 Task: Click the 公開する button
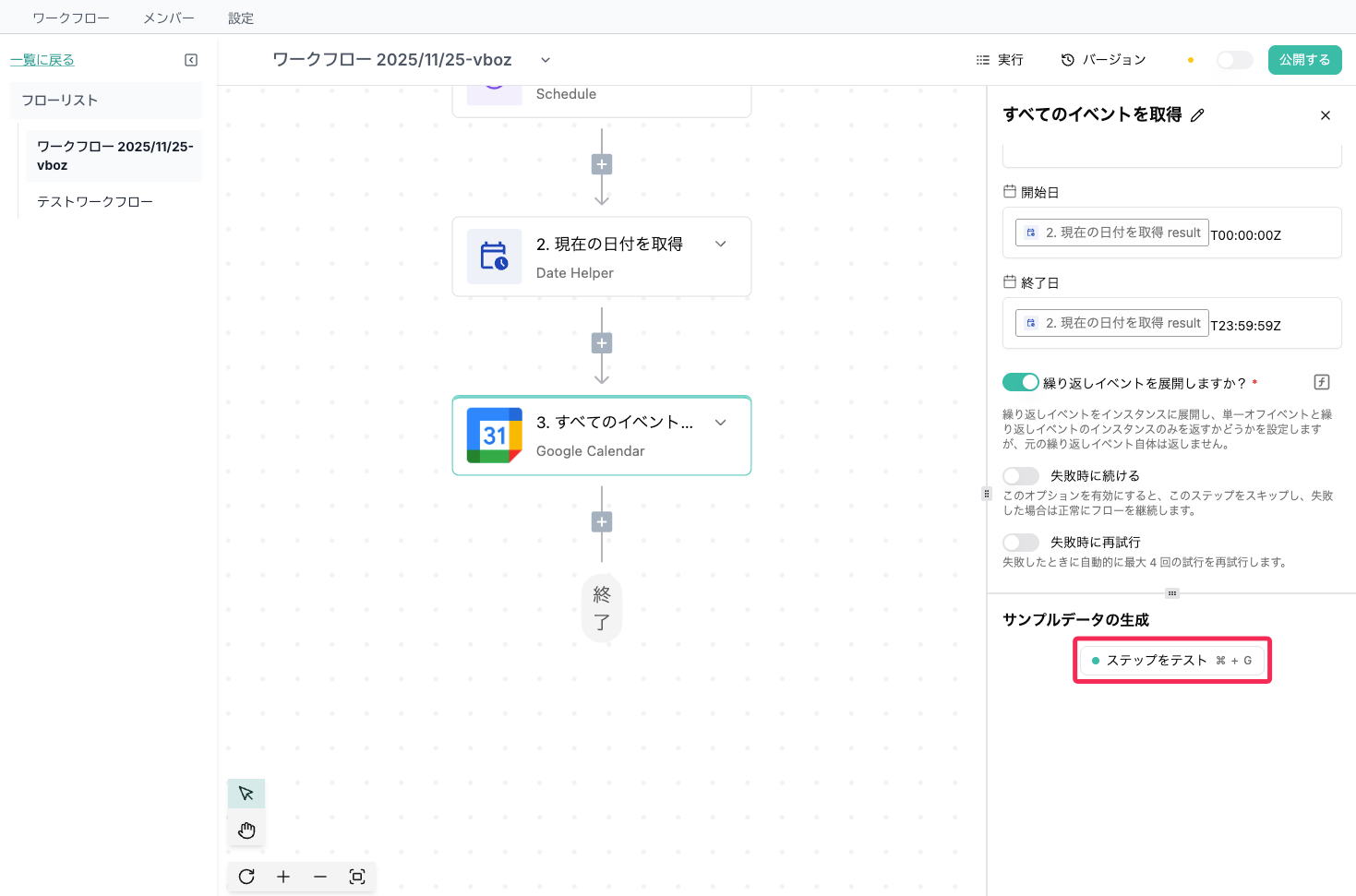1304,60
